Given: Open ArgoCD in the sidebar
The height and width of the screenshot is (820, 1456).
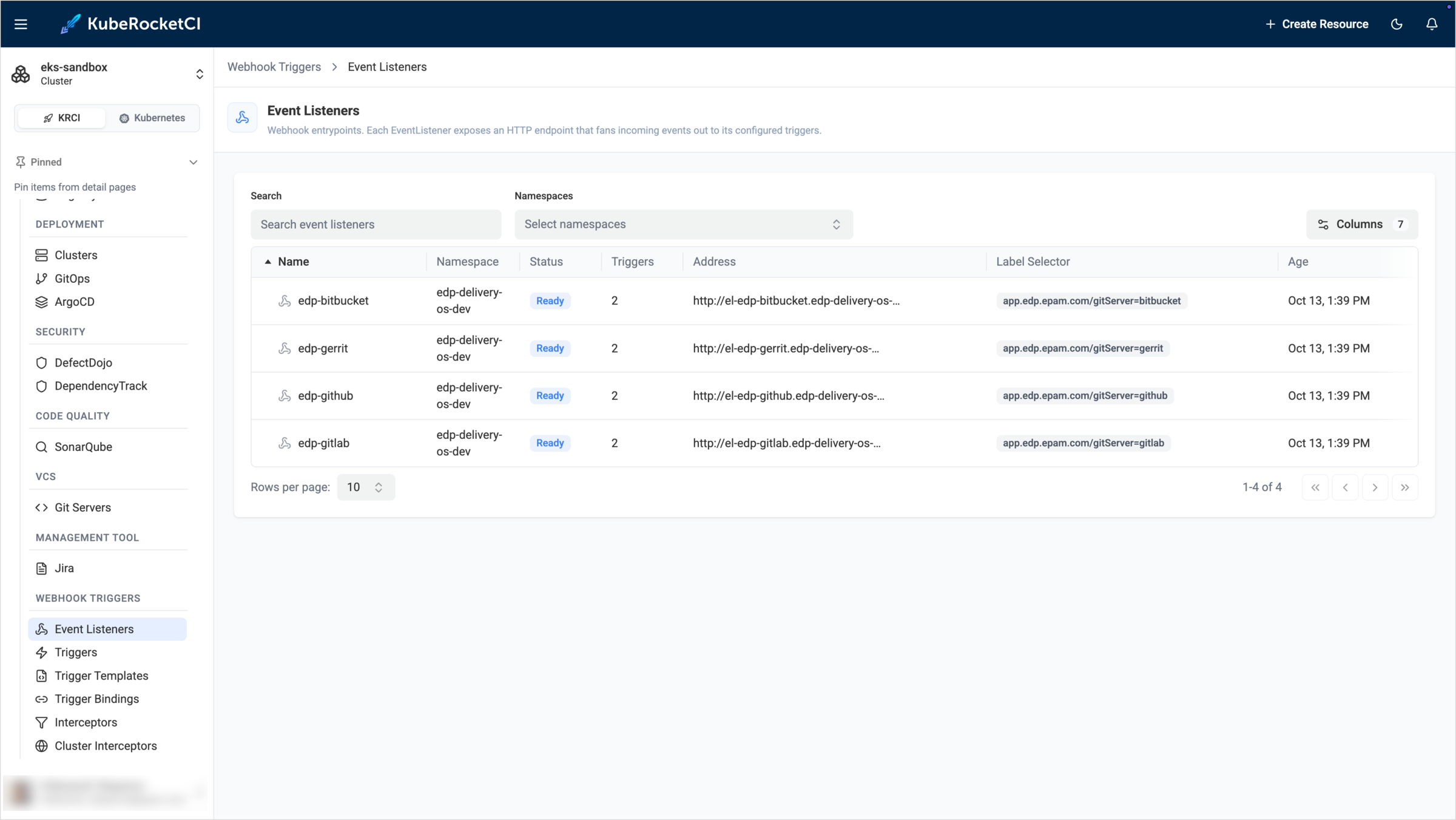Looking at the screenshot, I should 107,302.
